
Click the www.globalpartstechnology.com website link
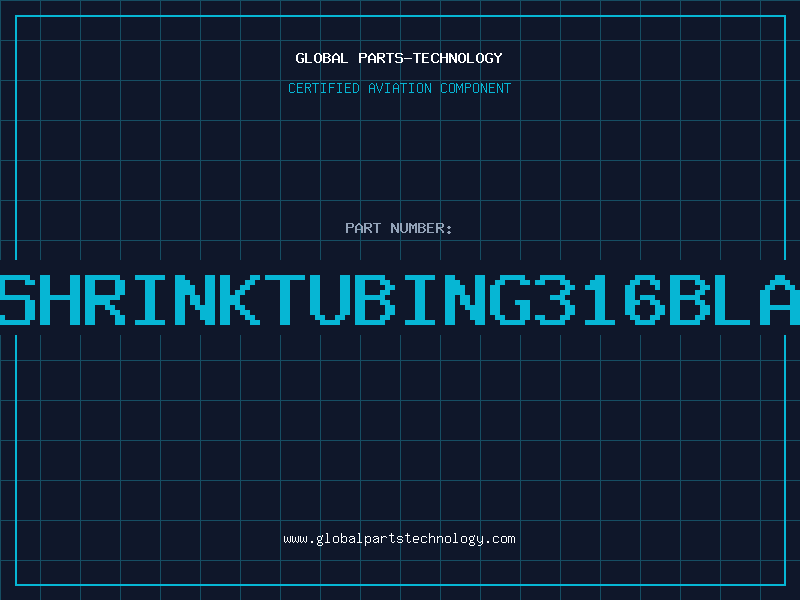pyautogui.click(x=399, y=539)
